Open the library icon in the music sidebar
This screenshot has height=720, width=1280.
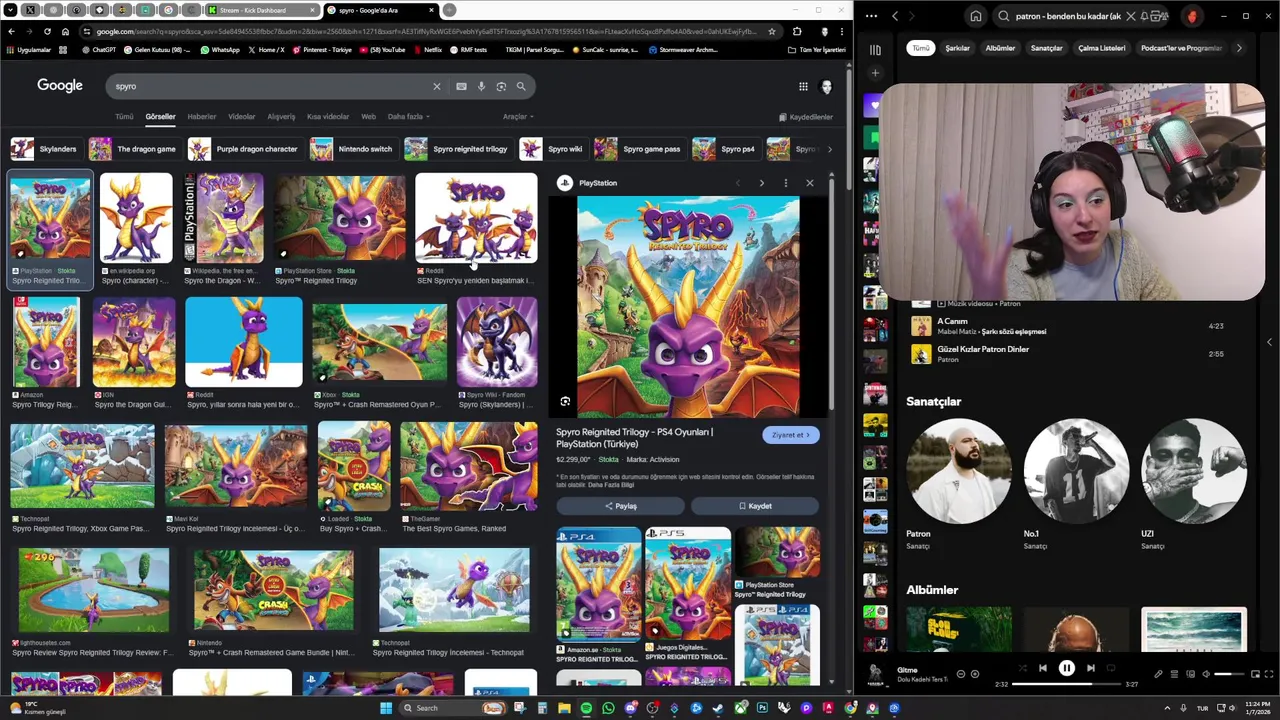pos(875,50)
